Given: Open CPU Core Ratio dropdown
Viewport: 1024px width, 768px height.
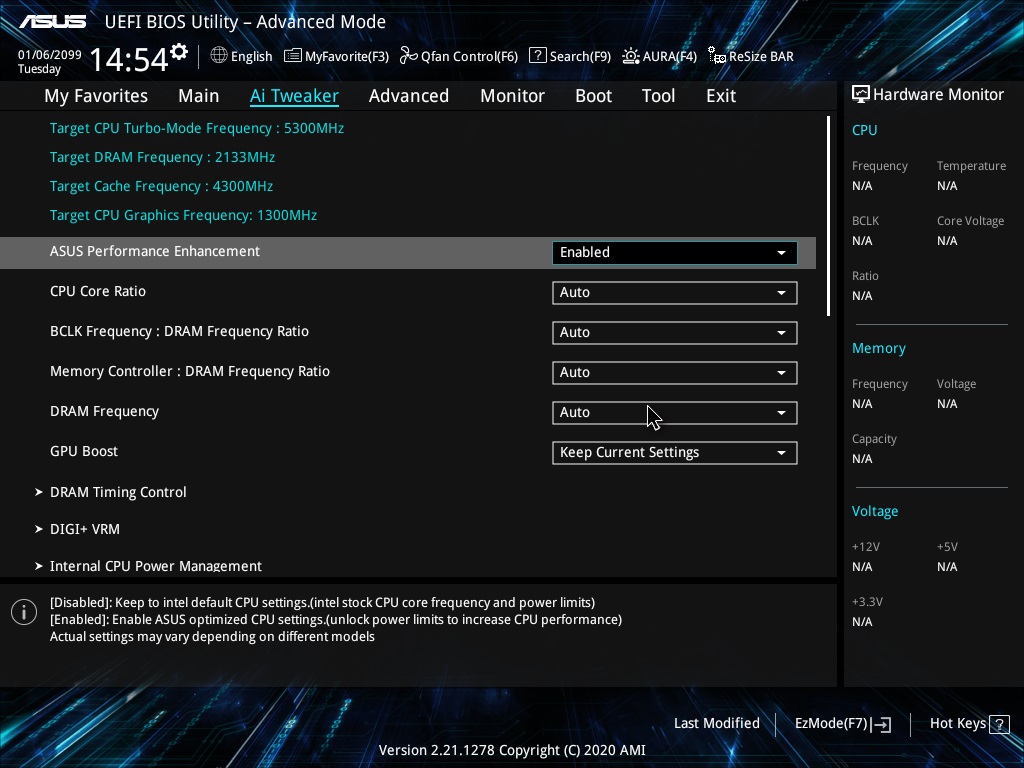Looking at the screenshot, I should (x=675, y=293).
